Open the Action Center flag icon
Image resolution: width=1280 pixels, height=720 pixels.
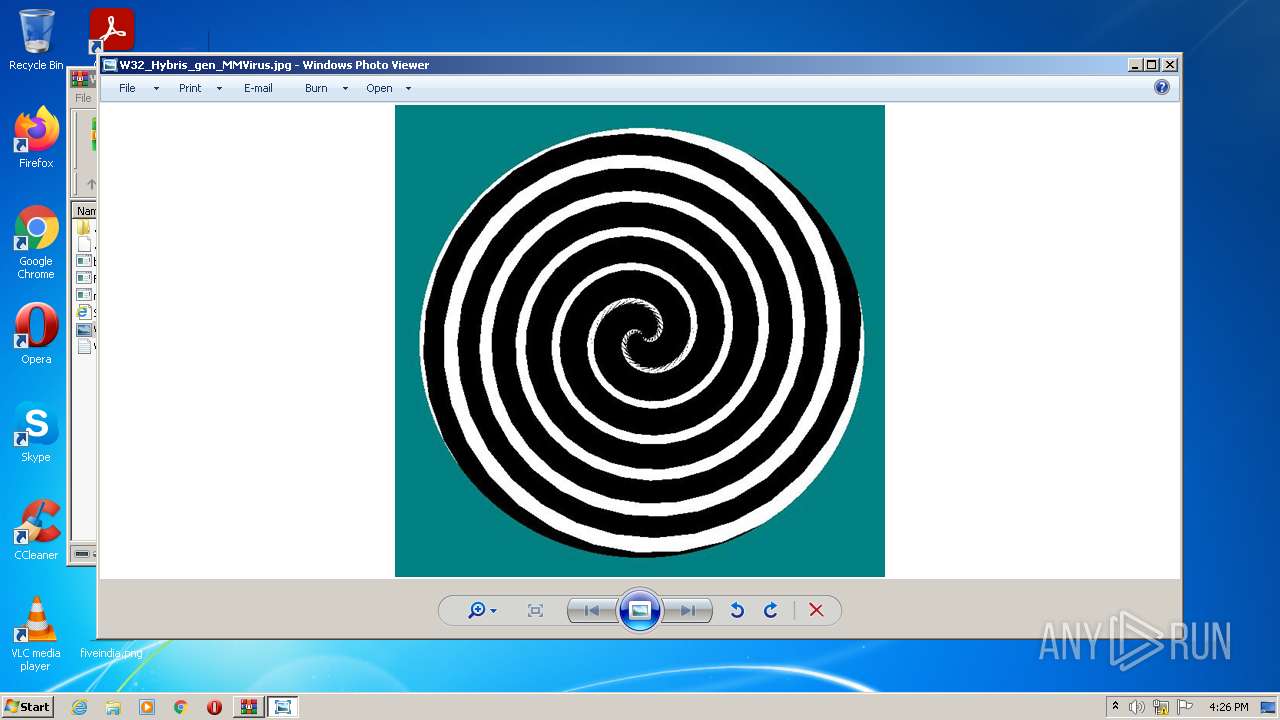coord(1185,707)
